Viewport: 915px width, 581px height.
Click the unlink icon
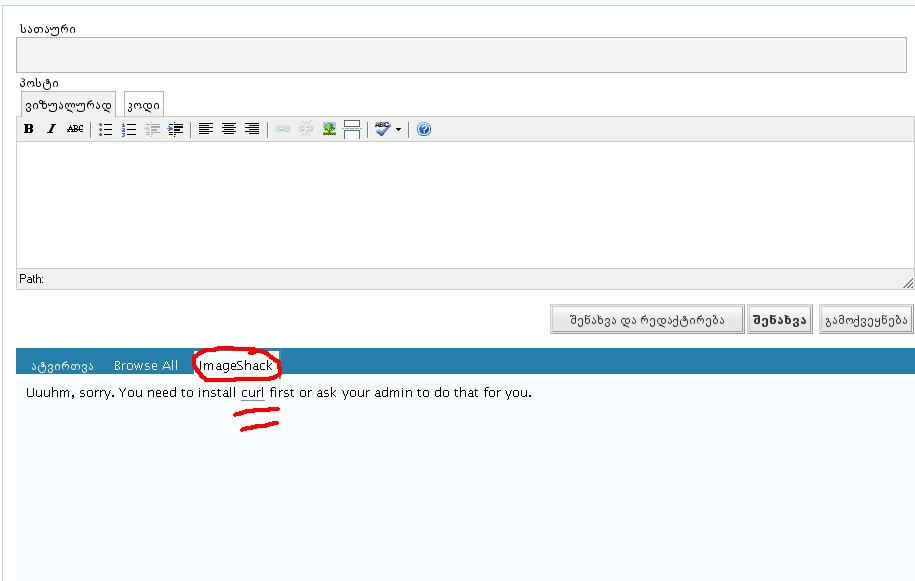point(306,129)
